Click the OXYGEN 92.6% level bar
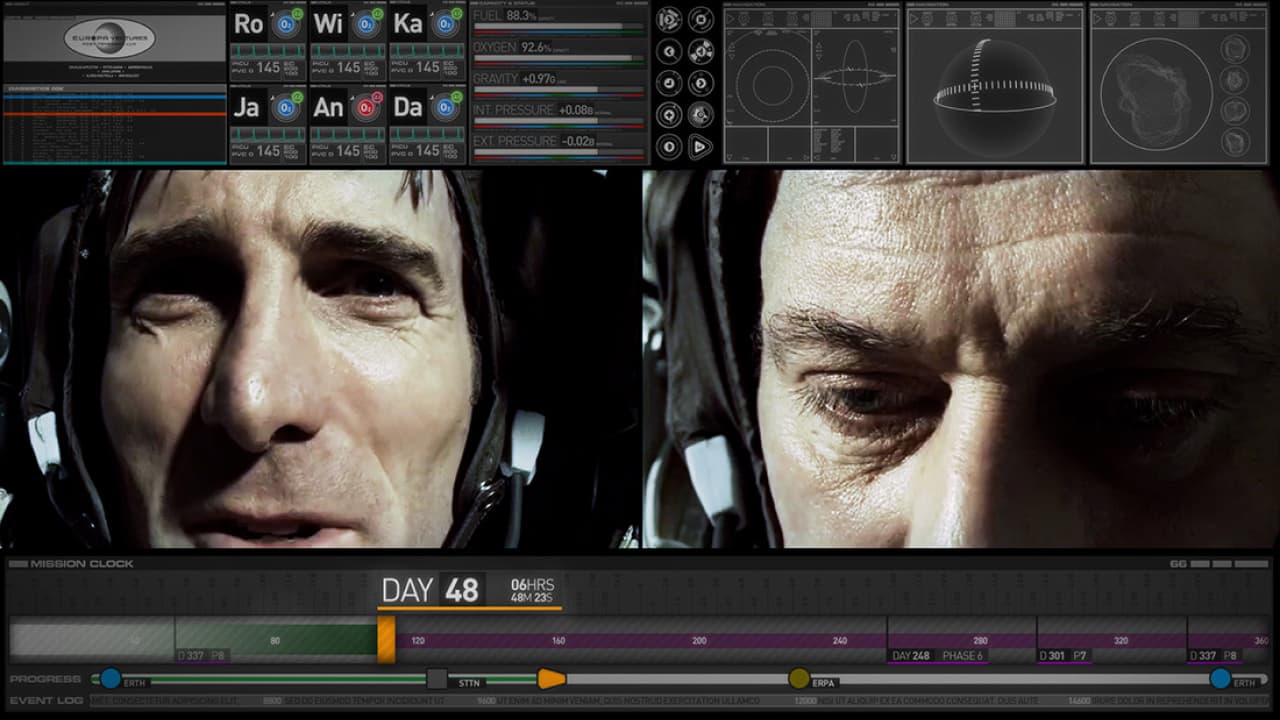This screenshot has height=720, width=1280. tap(559, 58)
